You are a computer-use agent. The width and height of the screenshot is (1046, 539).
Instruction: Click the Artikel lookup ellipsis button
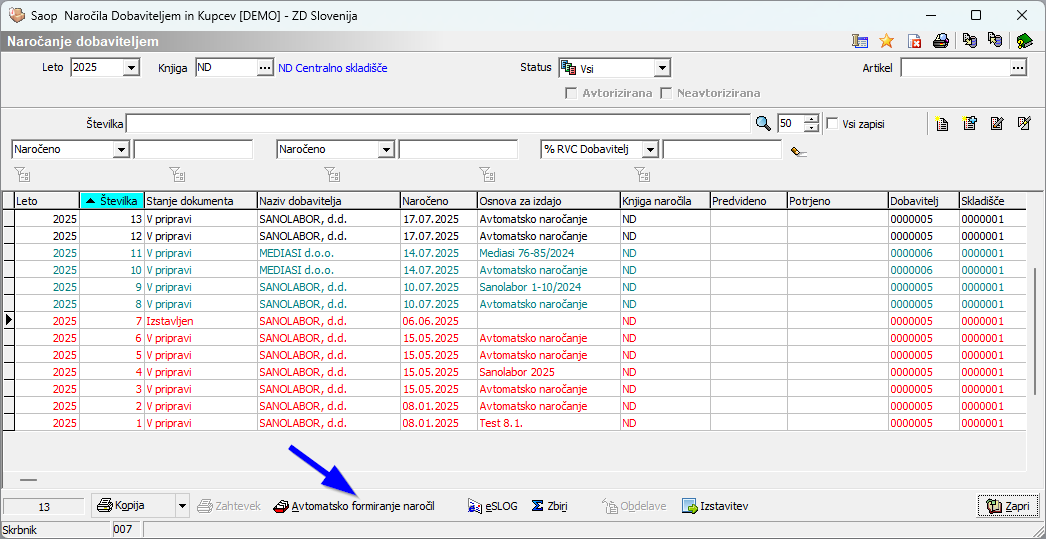[1017, 68]
